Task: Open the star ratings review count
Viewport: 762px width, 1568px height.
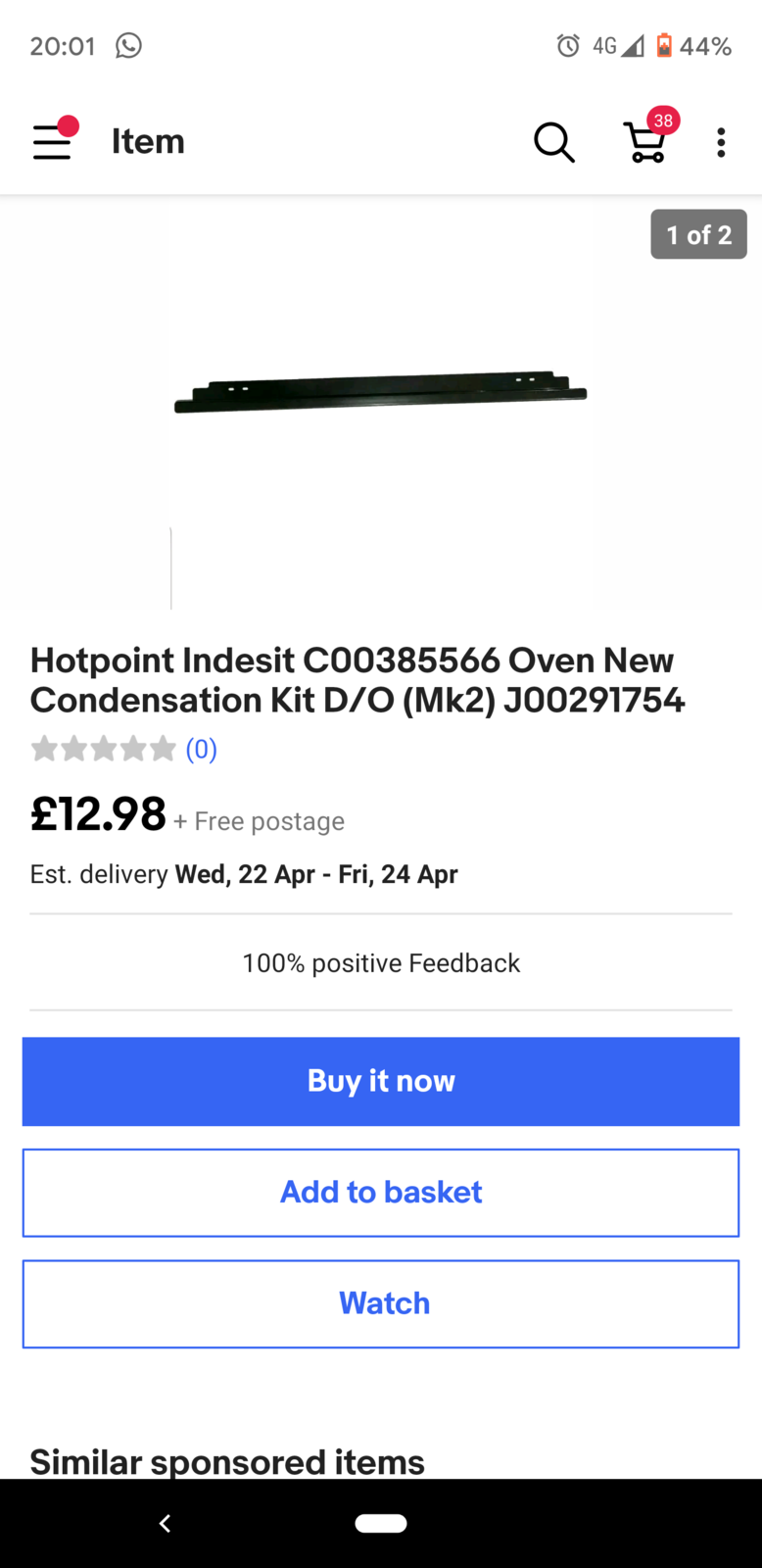Action: point(201,750)
